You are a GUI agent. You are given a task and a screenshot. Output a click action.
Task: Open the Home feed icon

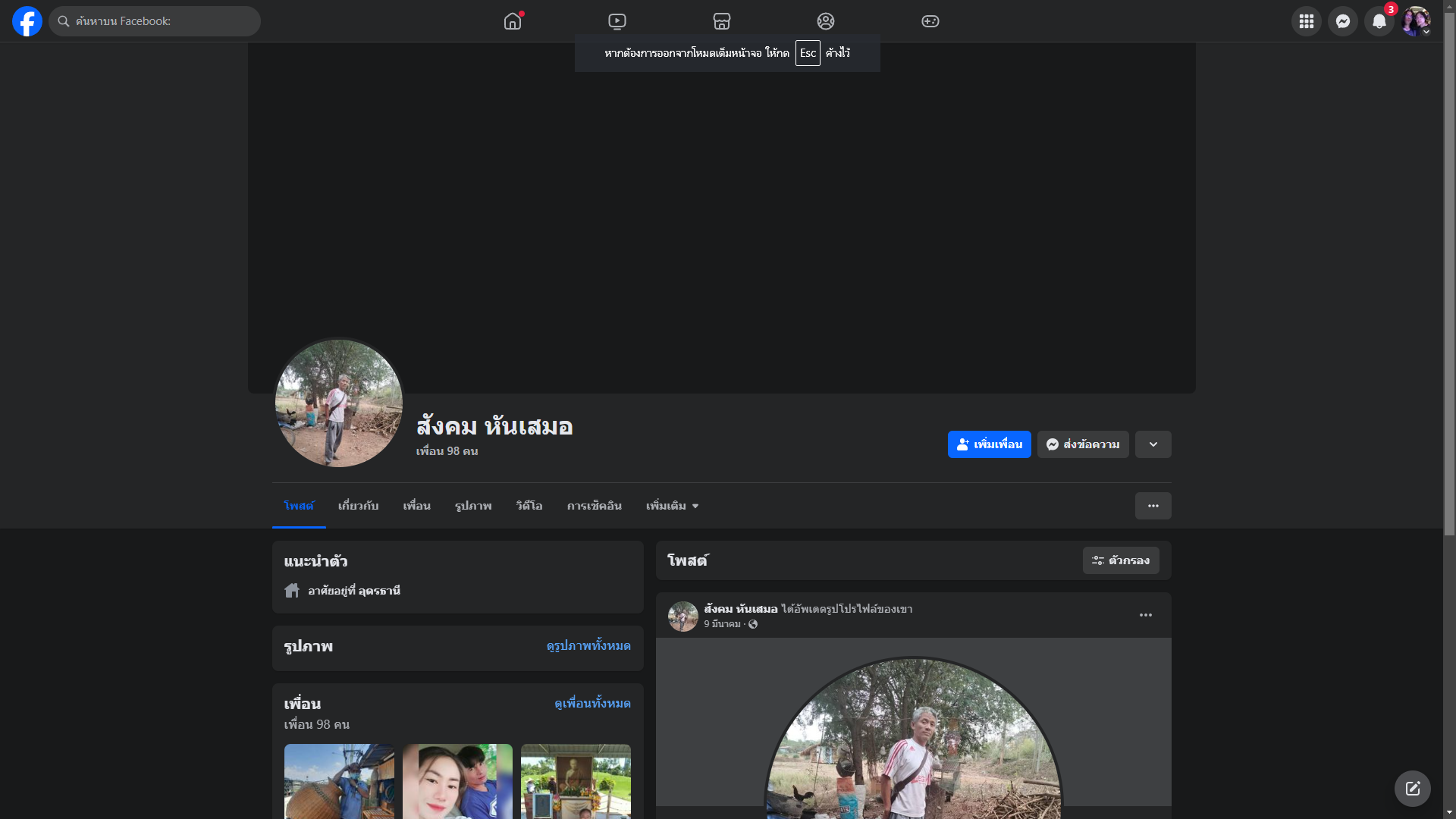[x=513, y=21]
